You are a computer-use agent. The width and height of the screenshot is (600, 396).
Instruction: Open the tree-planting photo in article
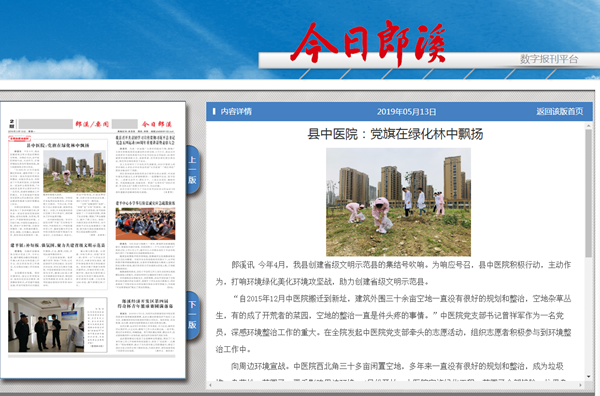tap(398, 202)
